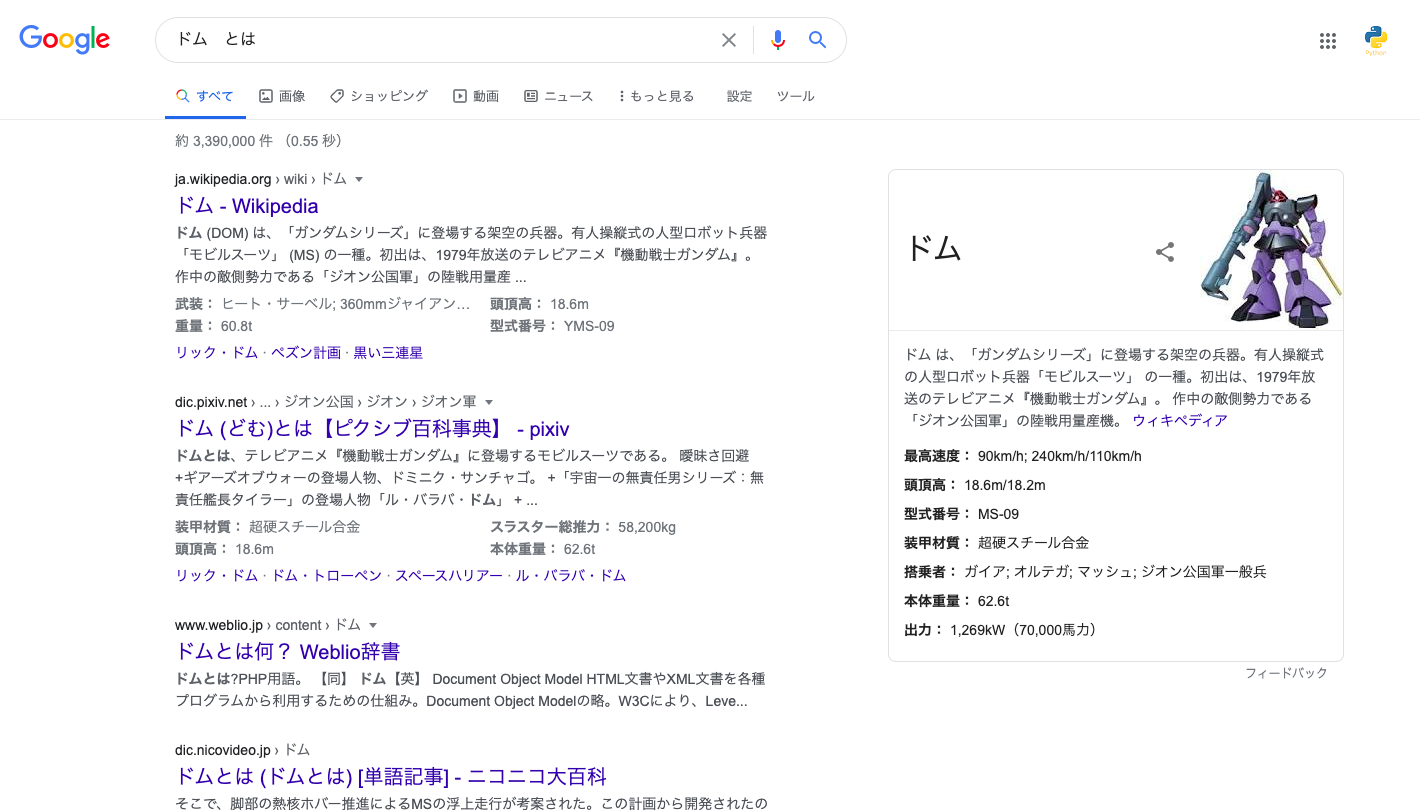Click the 装甲材質 label in knowledge panel
Screen dimensions: 1420x812
click(x=938, y=543)
